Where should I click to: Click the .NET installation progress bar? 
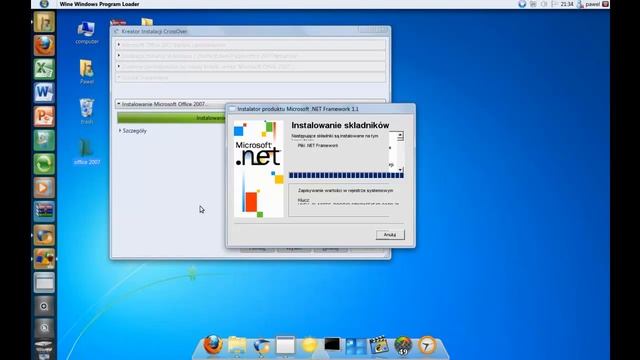[346, 176]
